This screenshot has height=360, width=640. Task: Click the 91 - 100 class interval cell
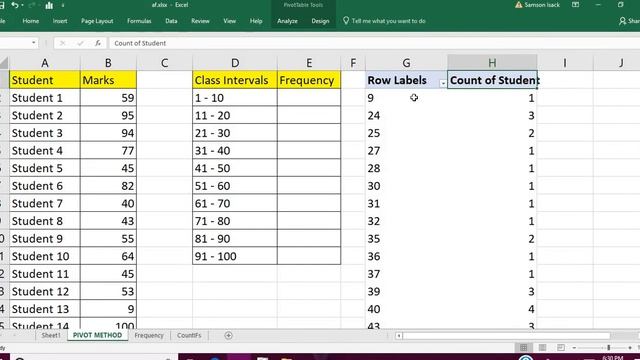coord(235,256)
